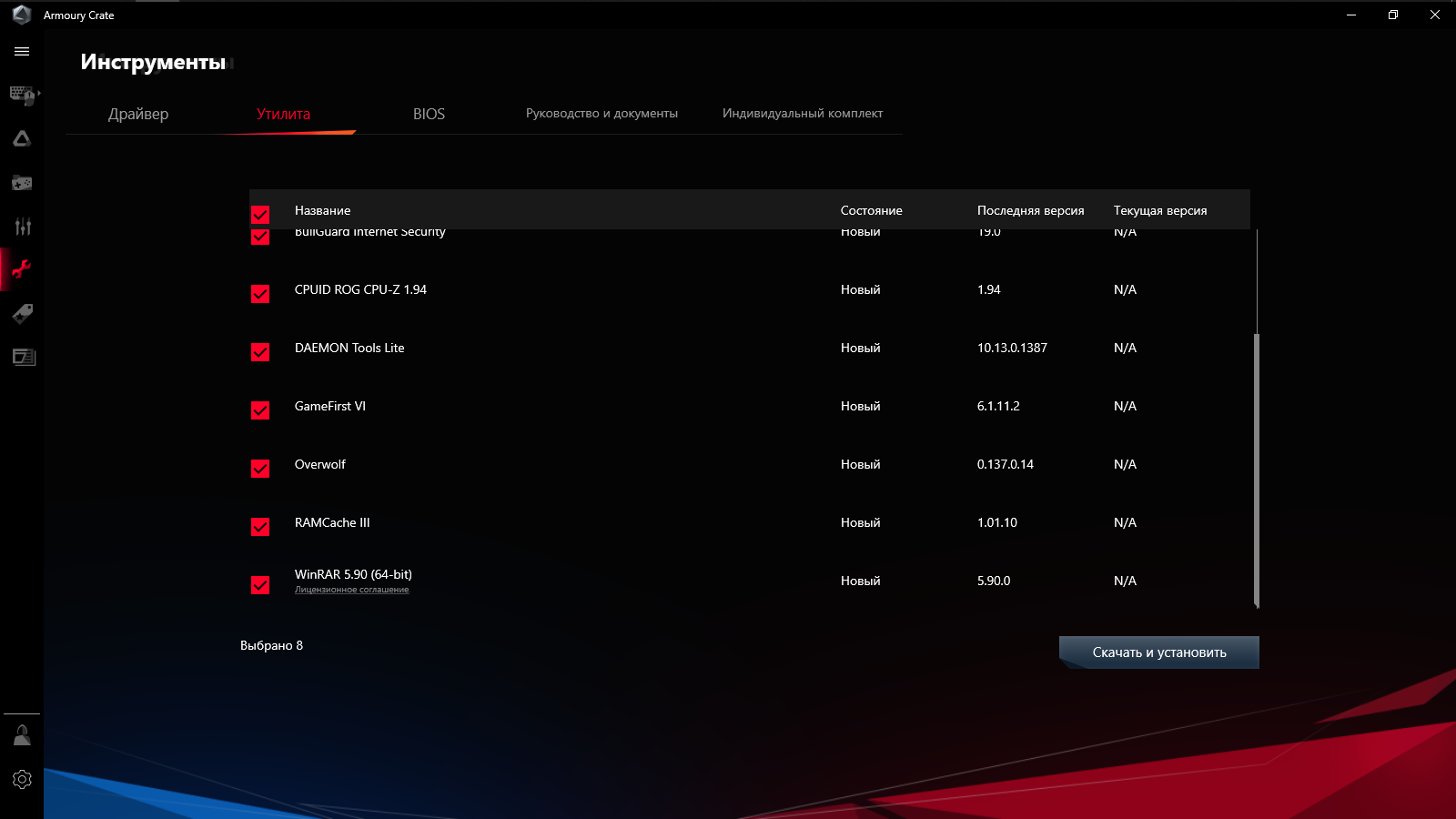The image size is (1456, 819).
Task: Uncheck the CPUID ROG CPU-Z 1.94 checkbox
Action: (x=260, y=294)
